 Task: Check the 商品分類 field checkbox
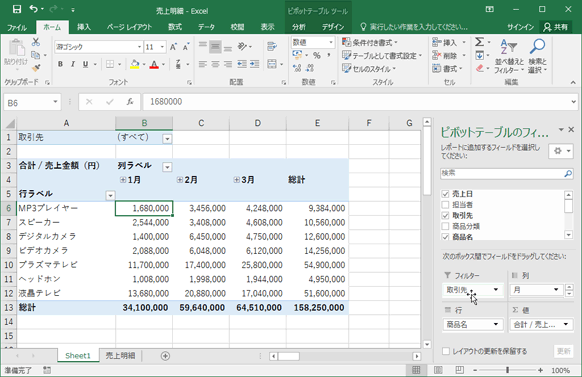445,226
